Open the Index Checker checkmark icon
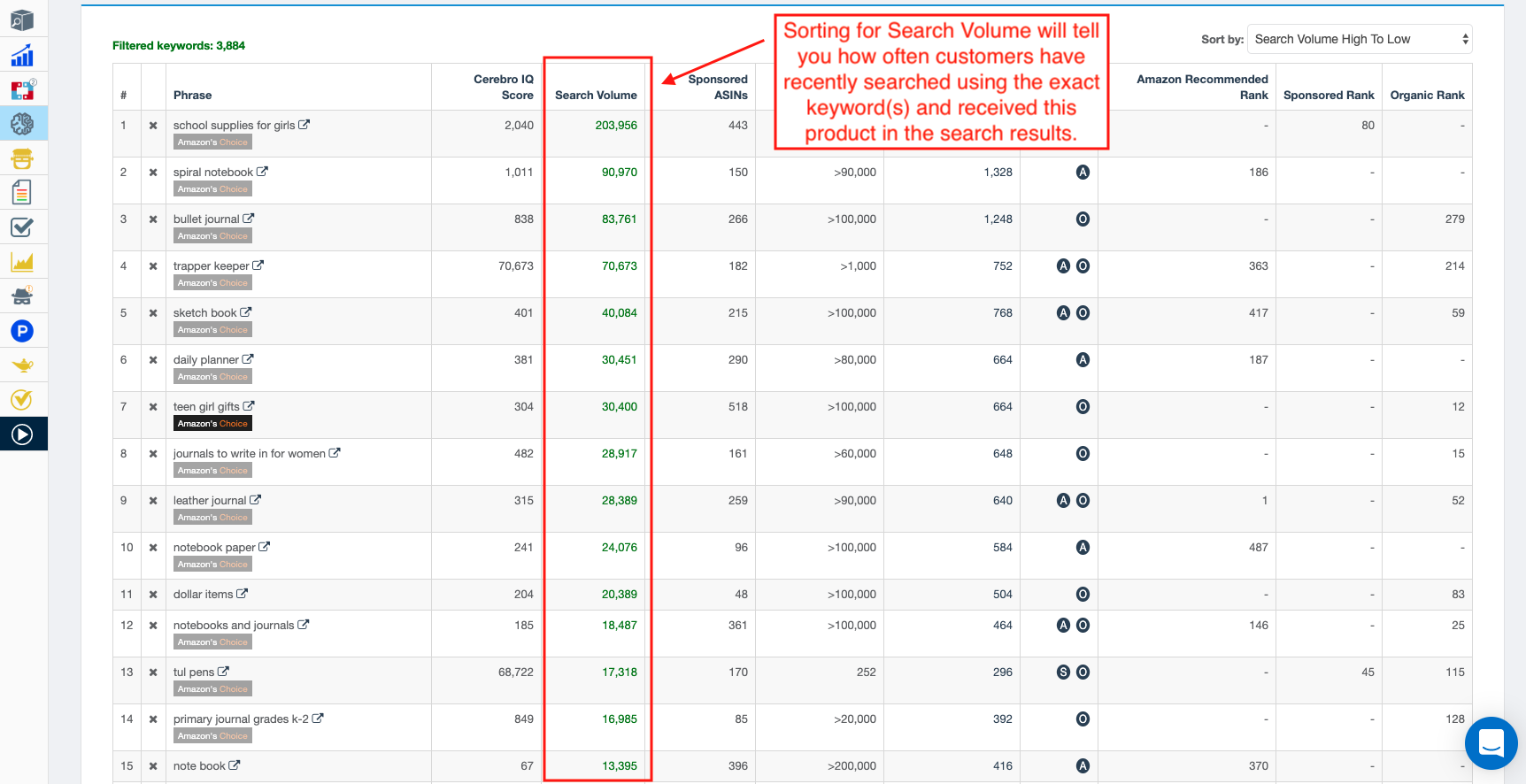1526x784 pixels. [x=22, y=227]
